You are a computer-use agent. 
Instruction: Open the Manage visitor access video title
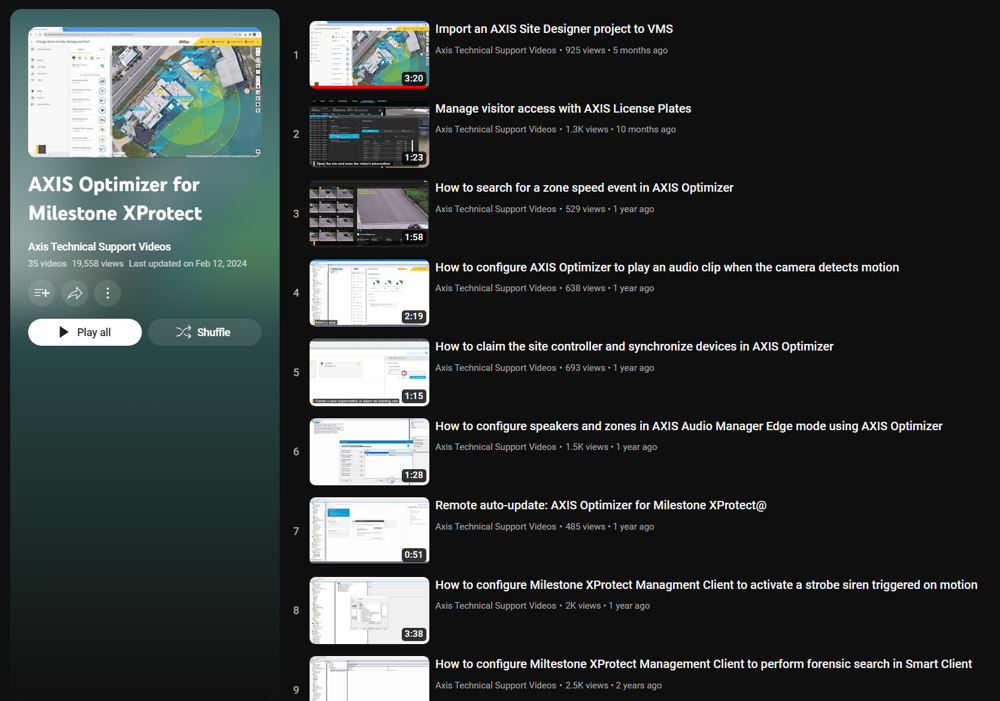563,108
